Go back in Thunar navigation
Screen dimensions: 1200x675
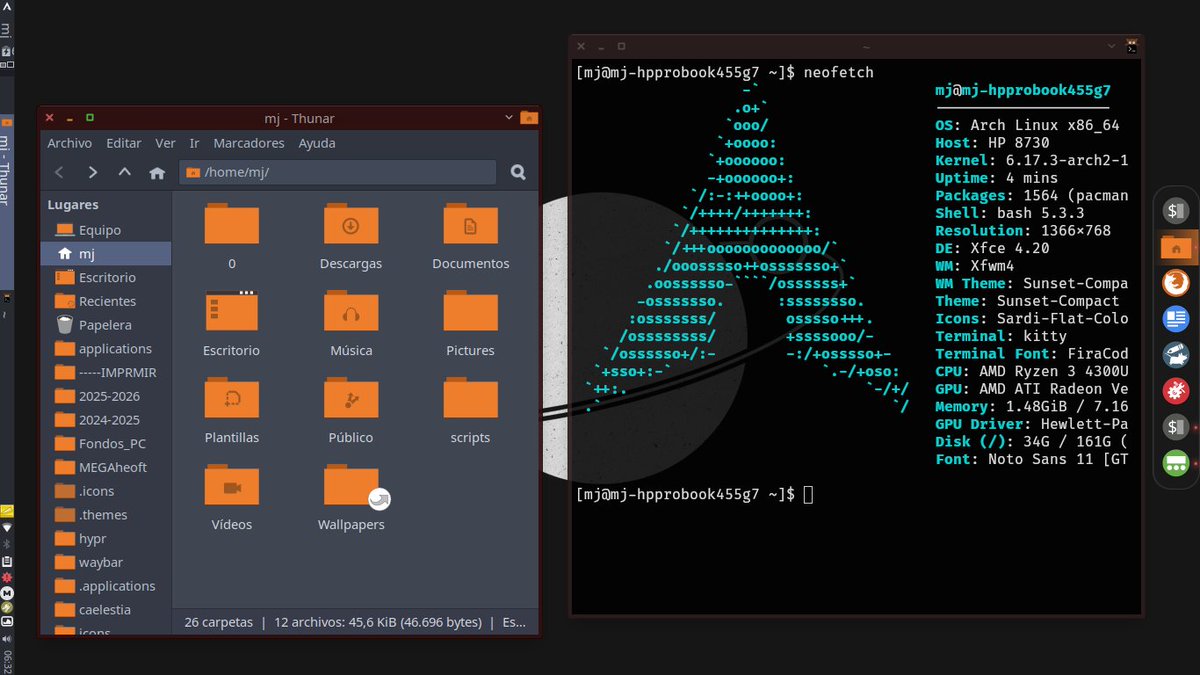click(x=60, y=172)
